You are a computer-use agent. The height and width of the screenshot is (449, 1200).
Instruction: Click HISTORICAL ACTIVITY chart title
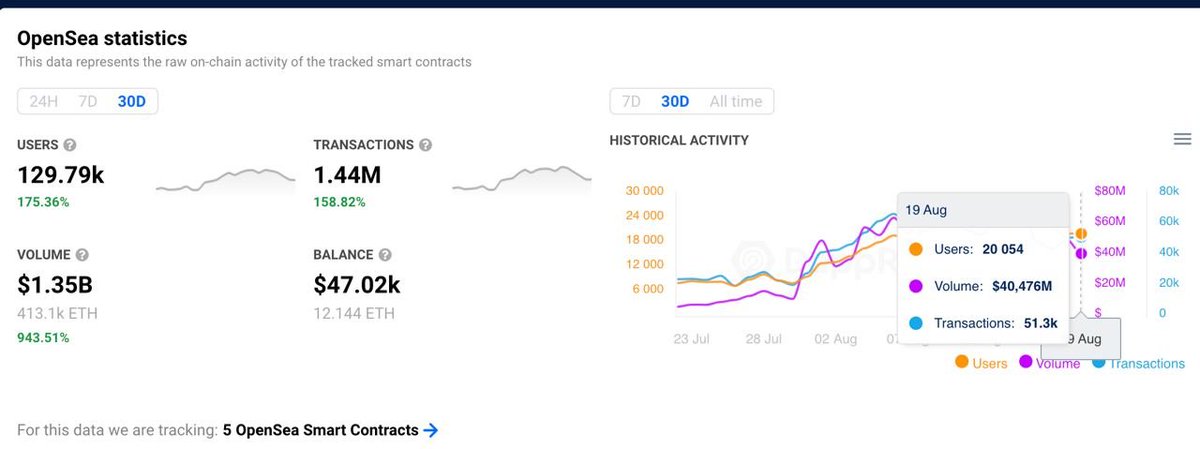coord(679,141)
